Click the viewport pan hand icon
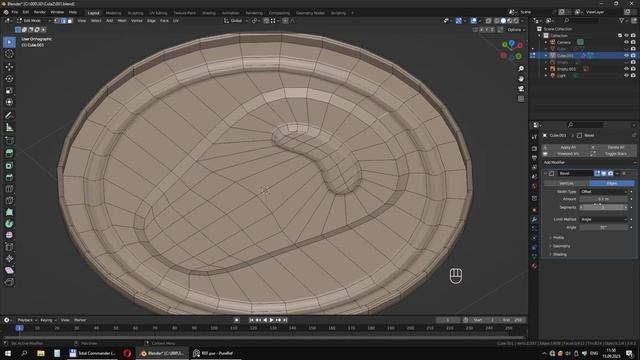 (521, 78)
